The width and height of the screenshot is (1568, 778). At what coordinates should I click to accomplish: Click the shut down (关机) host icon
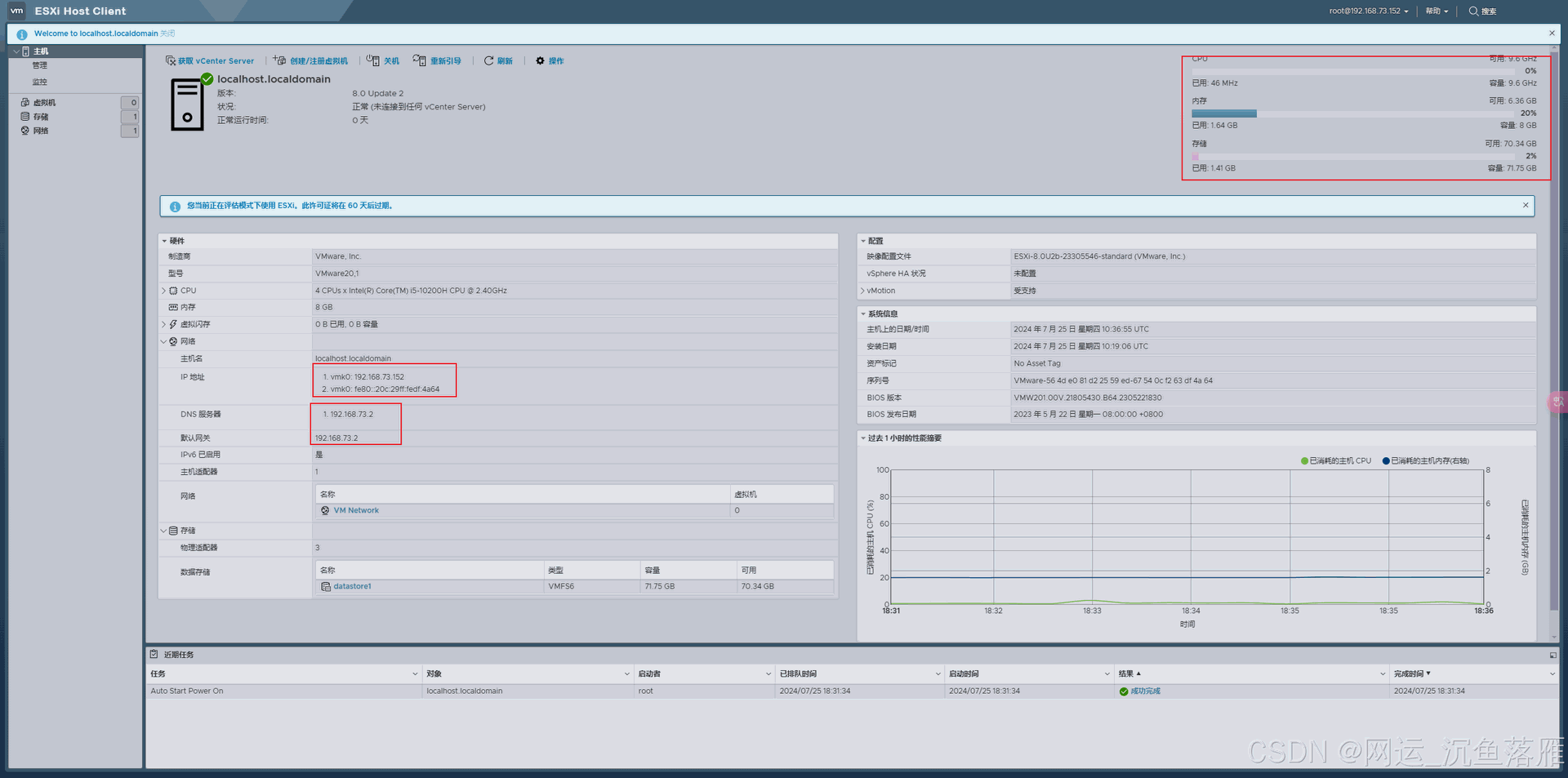coord(373,61)
